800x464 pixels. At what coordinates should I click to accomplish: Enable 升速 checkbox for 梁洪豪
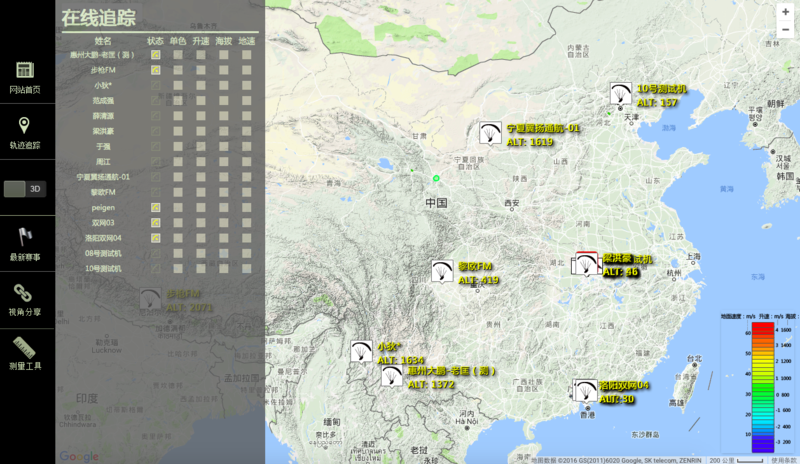click(201, 131)
